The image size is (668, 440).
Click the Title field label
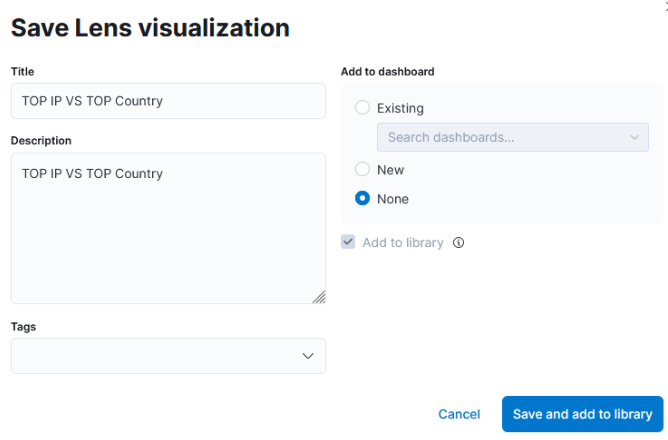click(22, 72)
